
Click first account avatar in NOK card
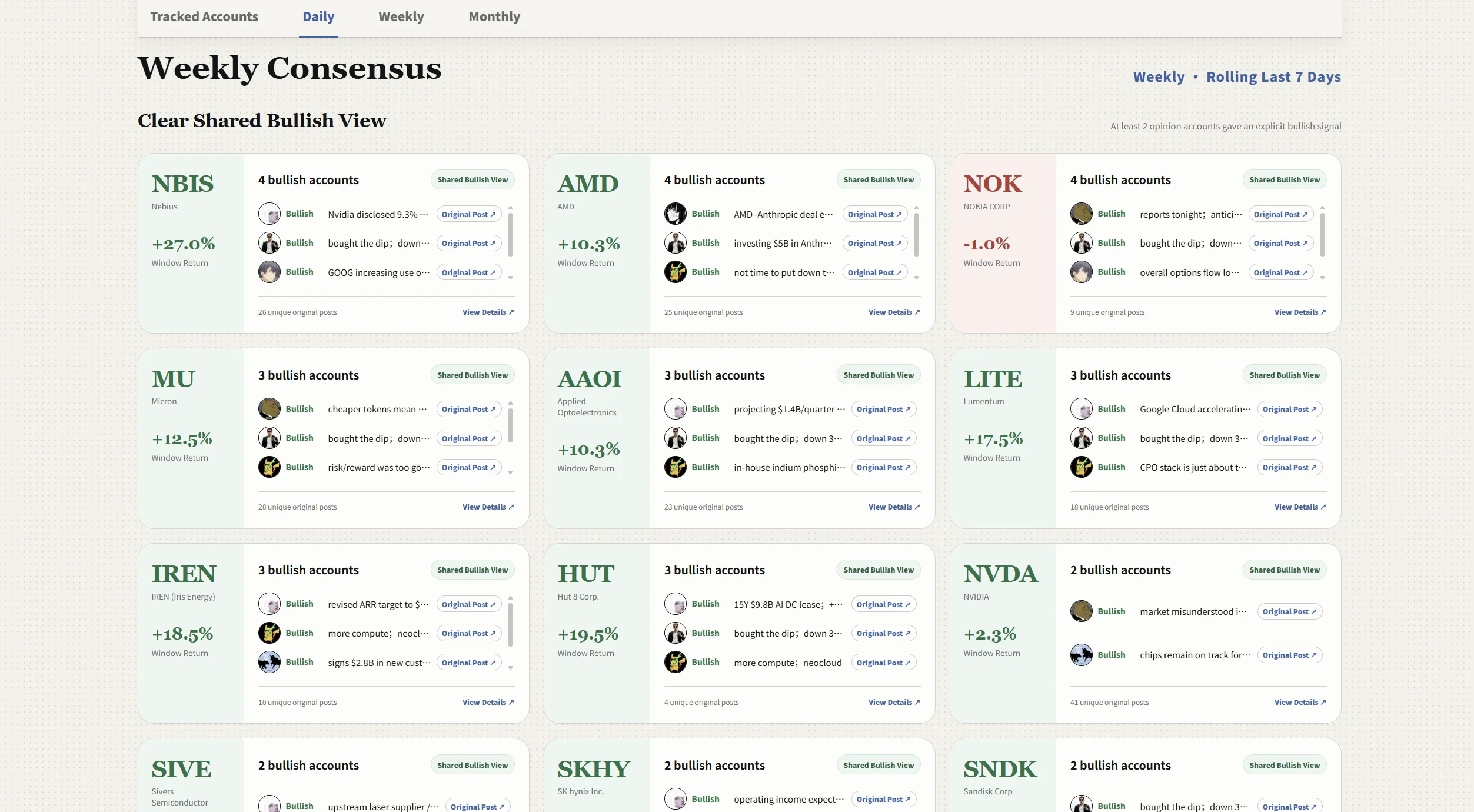(x=1082, y=214)
